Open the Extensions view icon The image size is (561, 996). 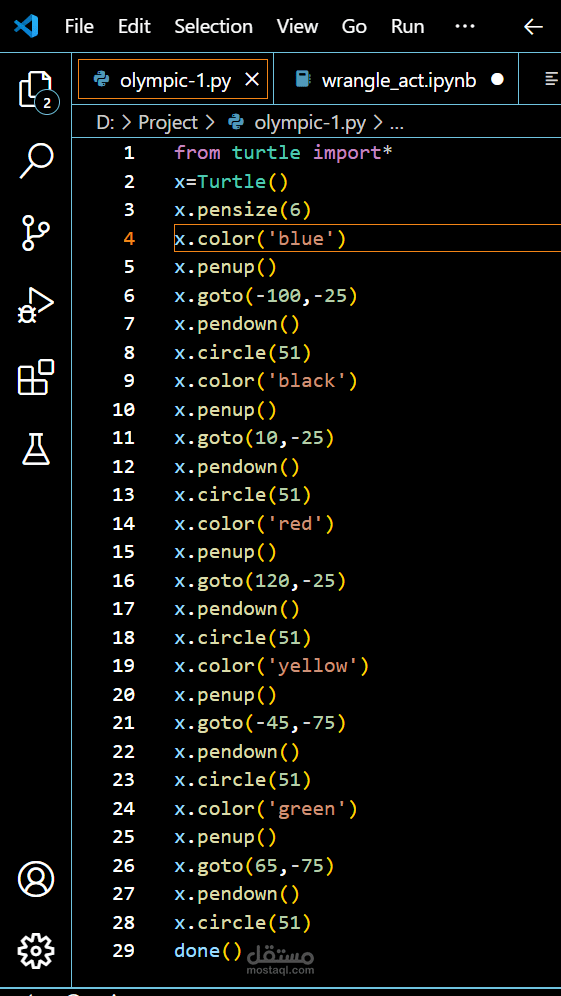tap(36, 377)
